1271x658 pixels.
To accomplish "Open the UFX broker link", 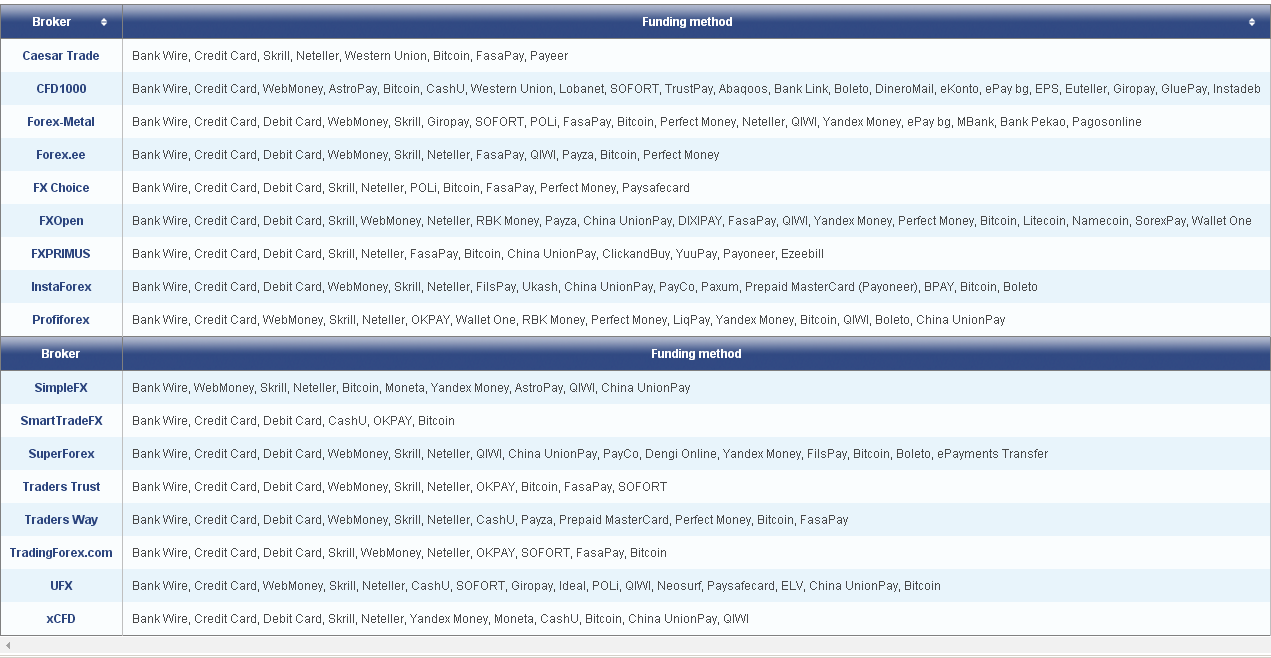I will [x=61, y=586].
